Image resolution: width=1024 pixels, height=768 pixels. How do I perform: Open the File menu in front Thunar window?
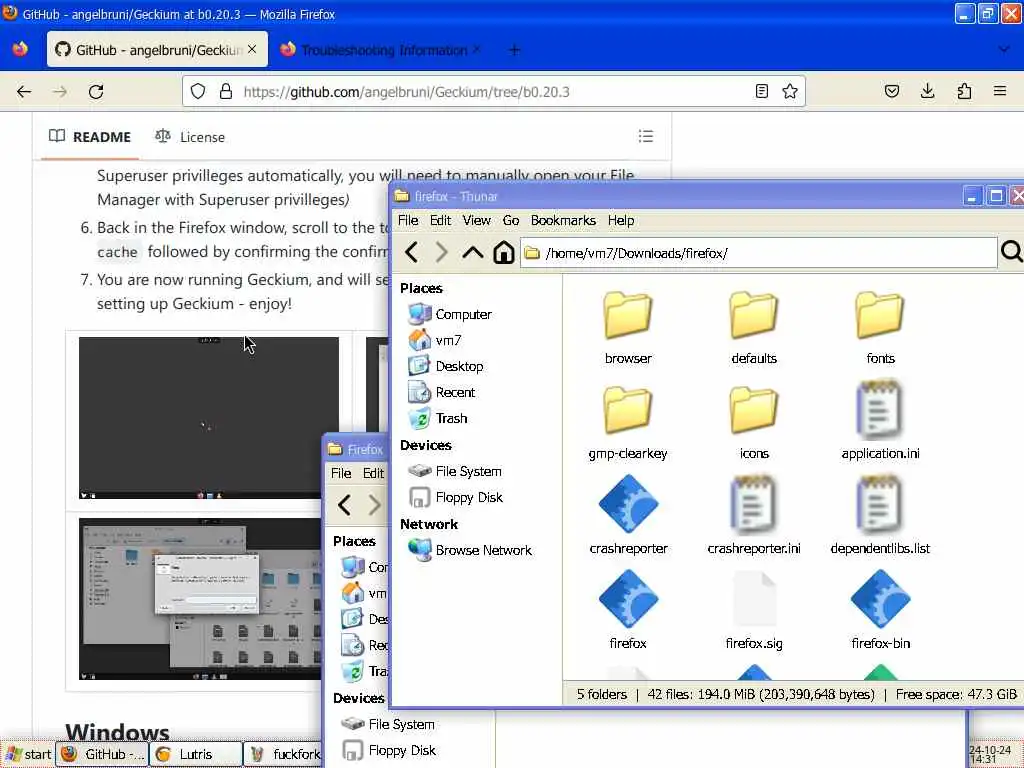click(408, 220)
